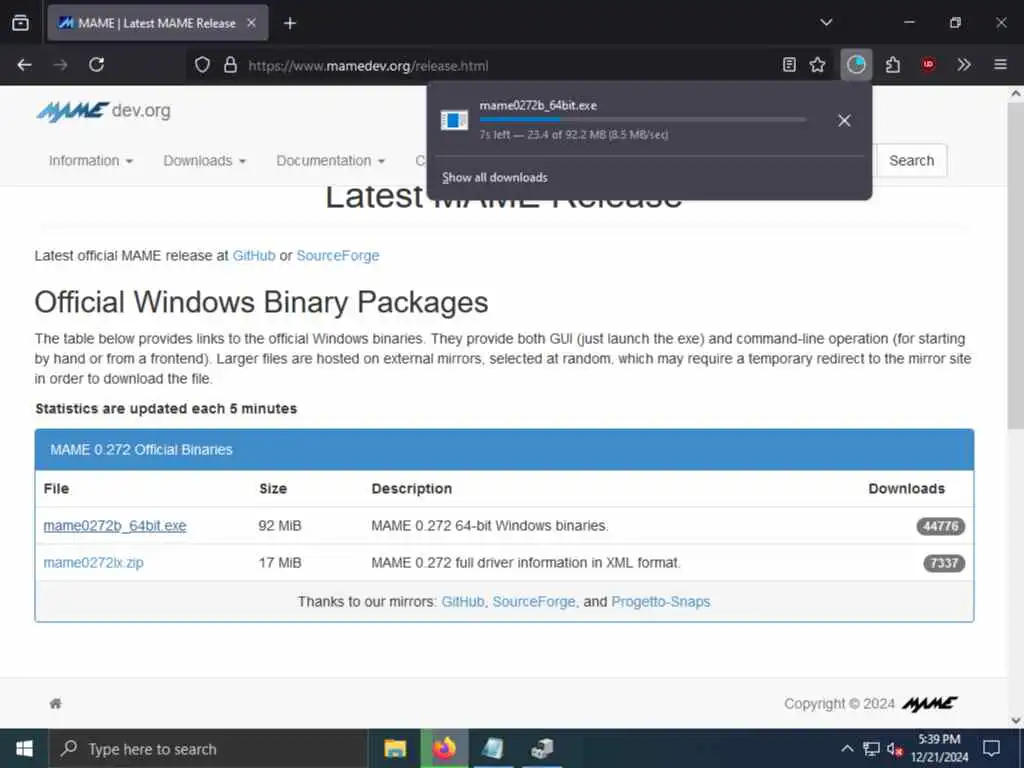Click the downloaded file icon in panel
The width and height of the screenshot is (1024, 768).
click(454, 120)
